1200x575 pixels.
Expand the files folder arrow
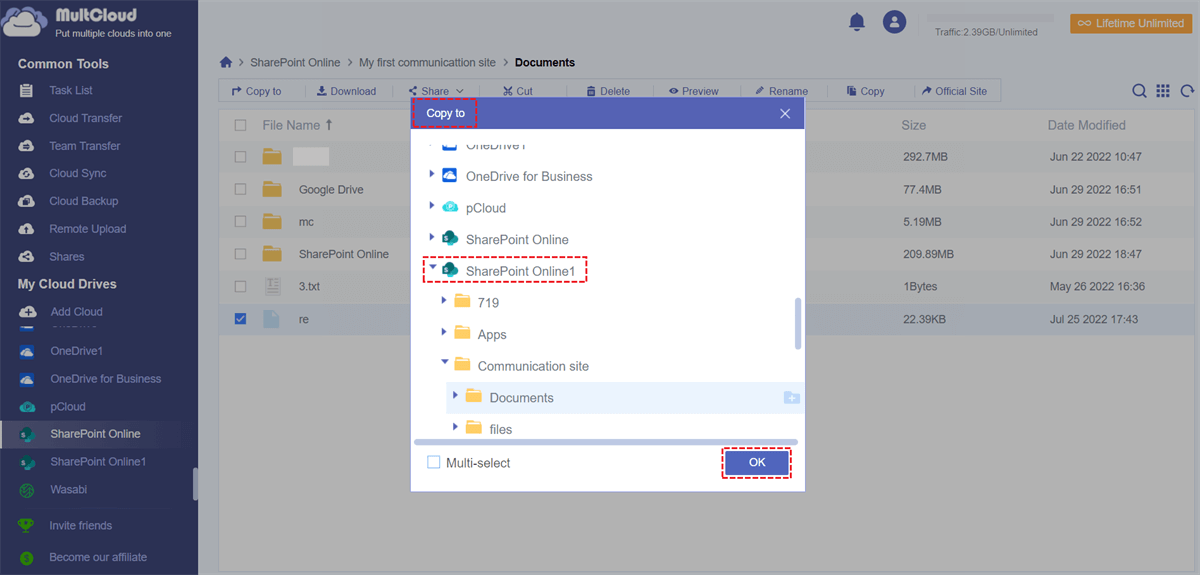click(x=455, y=428)
